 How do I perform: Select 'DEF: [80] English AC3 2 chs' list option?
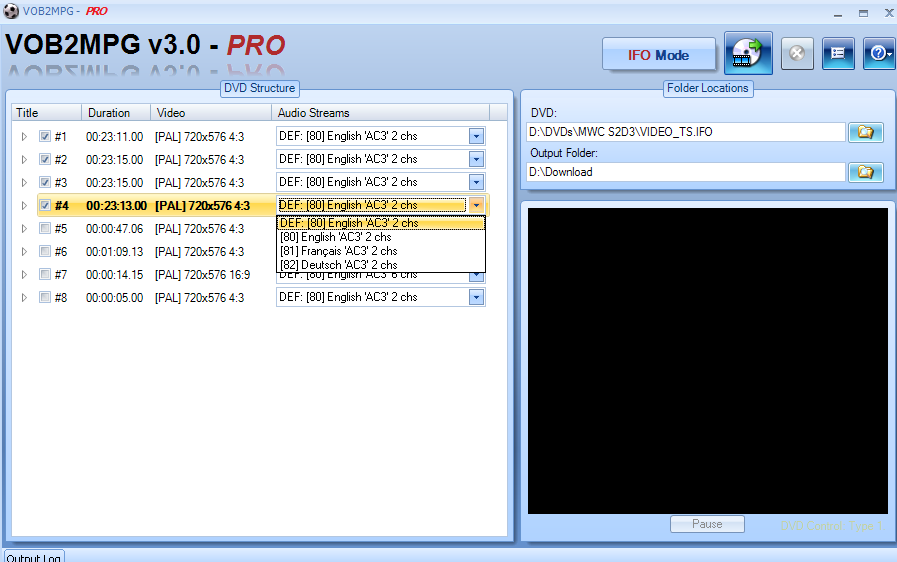(x=380, y=223)
